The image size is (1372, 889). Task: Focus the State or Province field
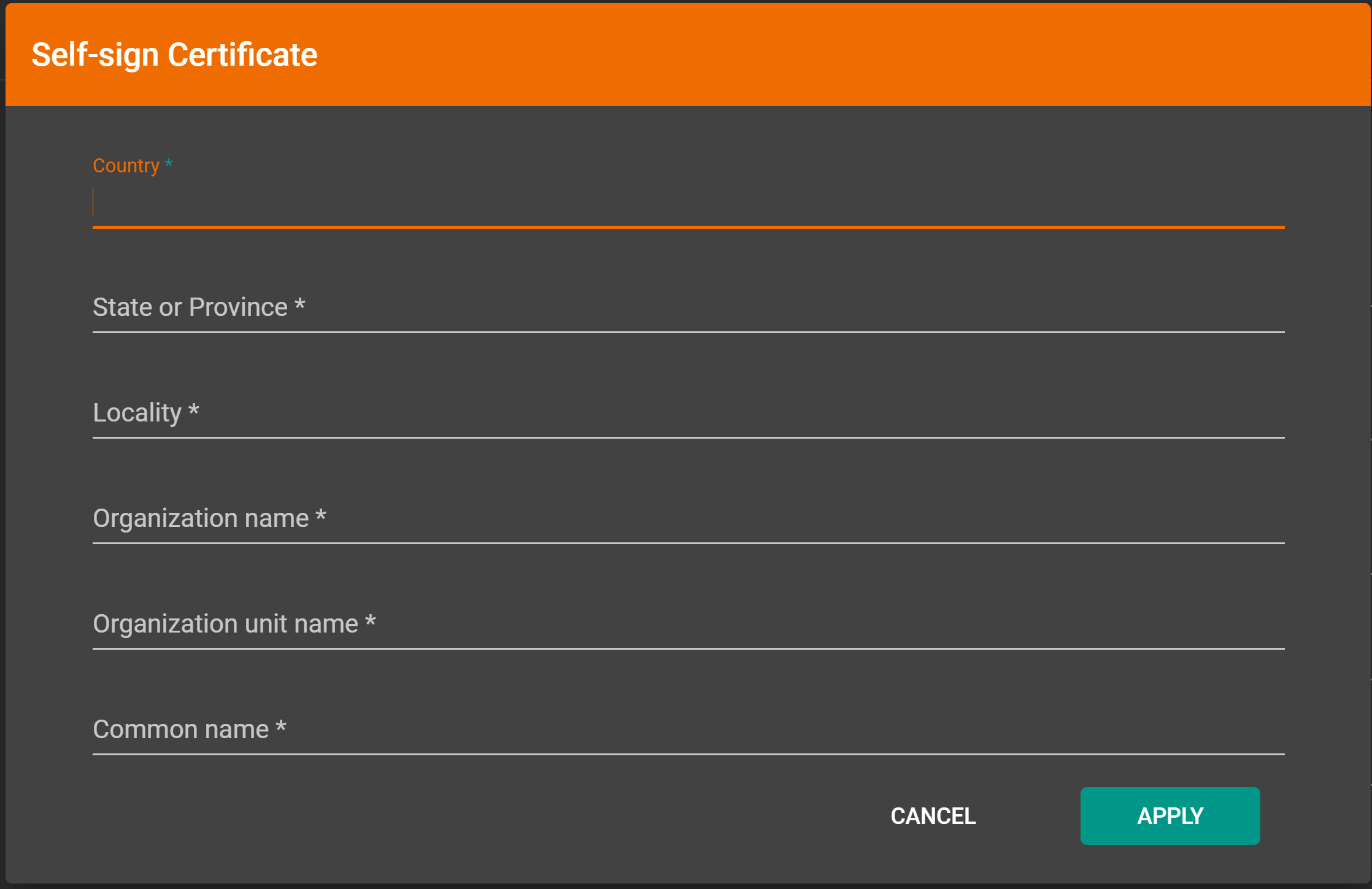[687, 308]
